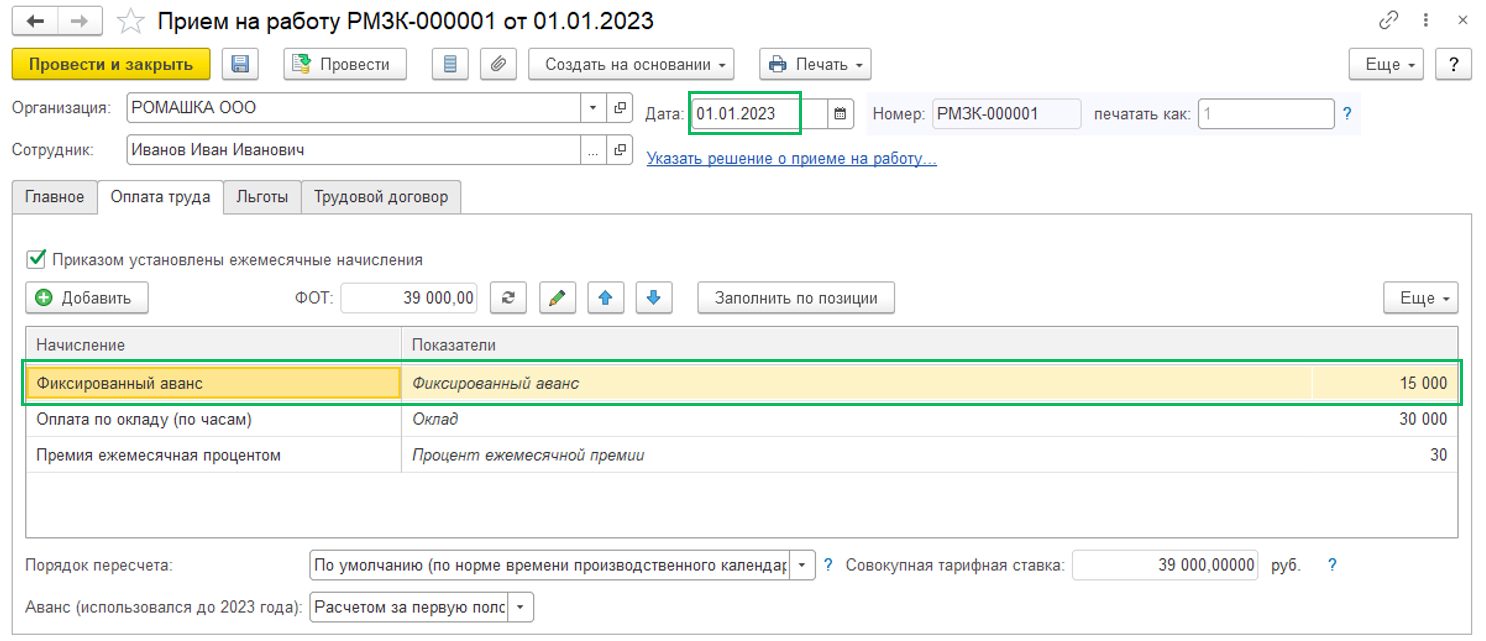Open the Трудовой договор tab
Screen dimensions: 1486x641
tap(381, 197)
